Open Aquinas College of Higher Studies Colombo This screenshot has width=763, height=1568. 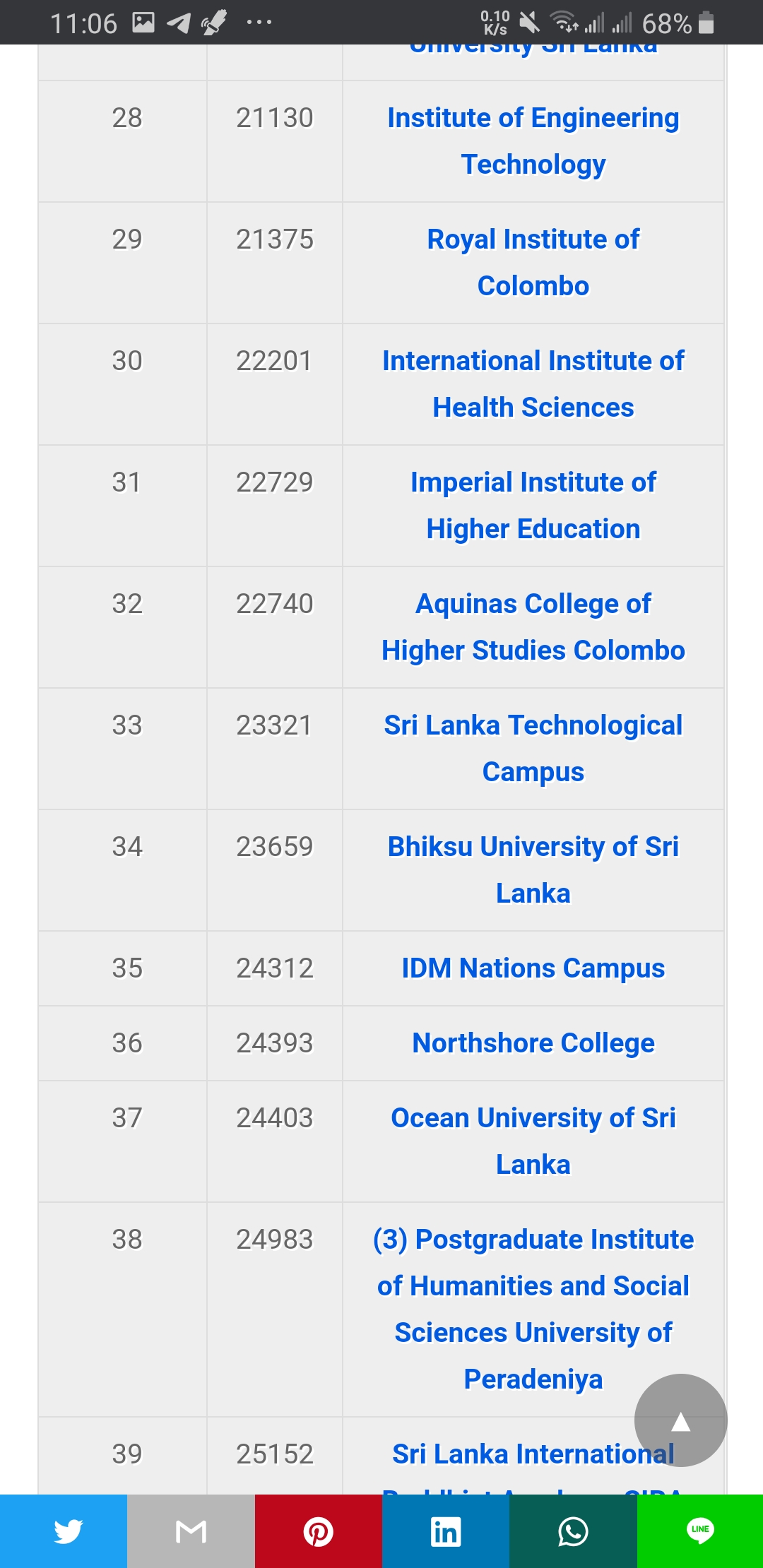click(x=533, y=627)
